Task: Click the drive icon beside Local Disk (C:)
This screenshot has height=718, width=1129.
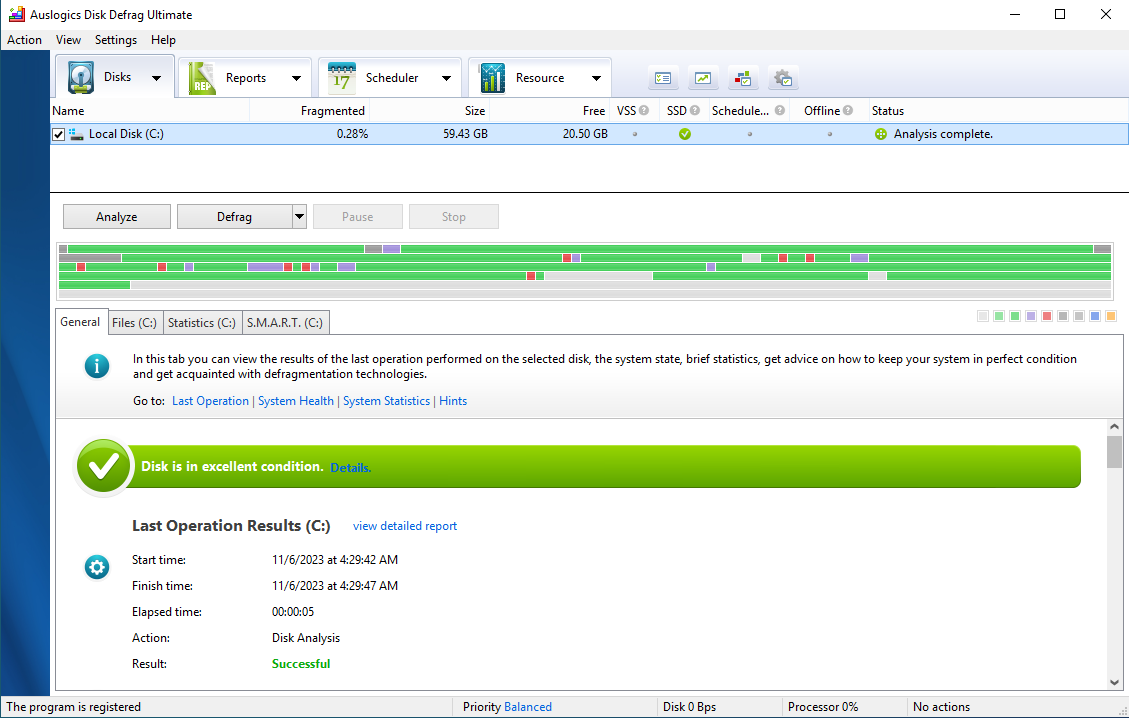Action: [x=76, y=134]
